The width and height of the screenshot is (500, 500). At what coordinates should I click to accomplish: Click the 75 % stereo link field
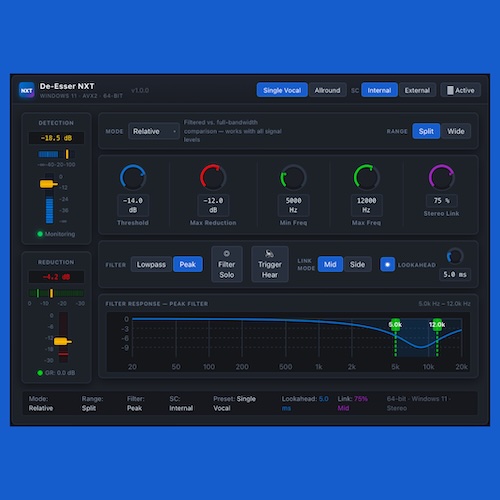tap(441, 201)
